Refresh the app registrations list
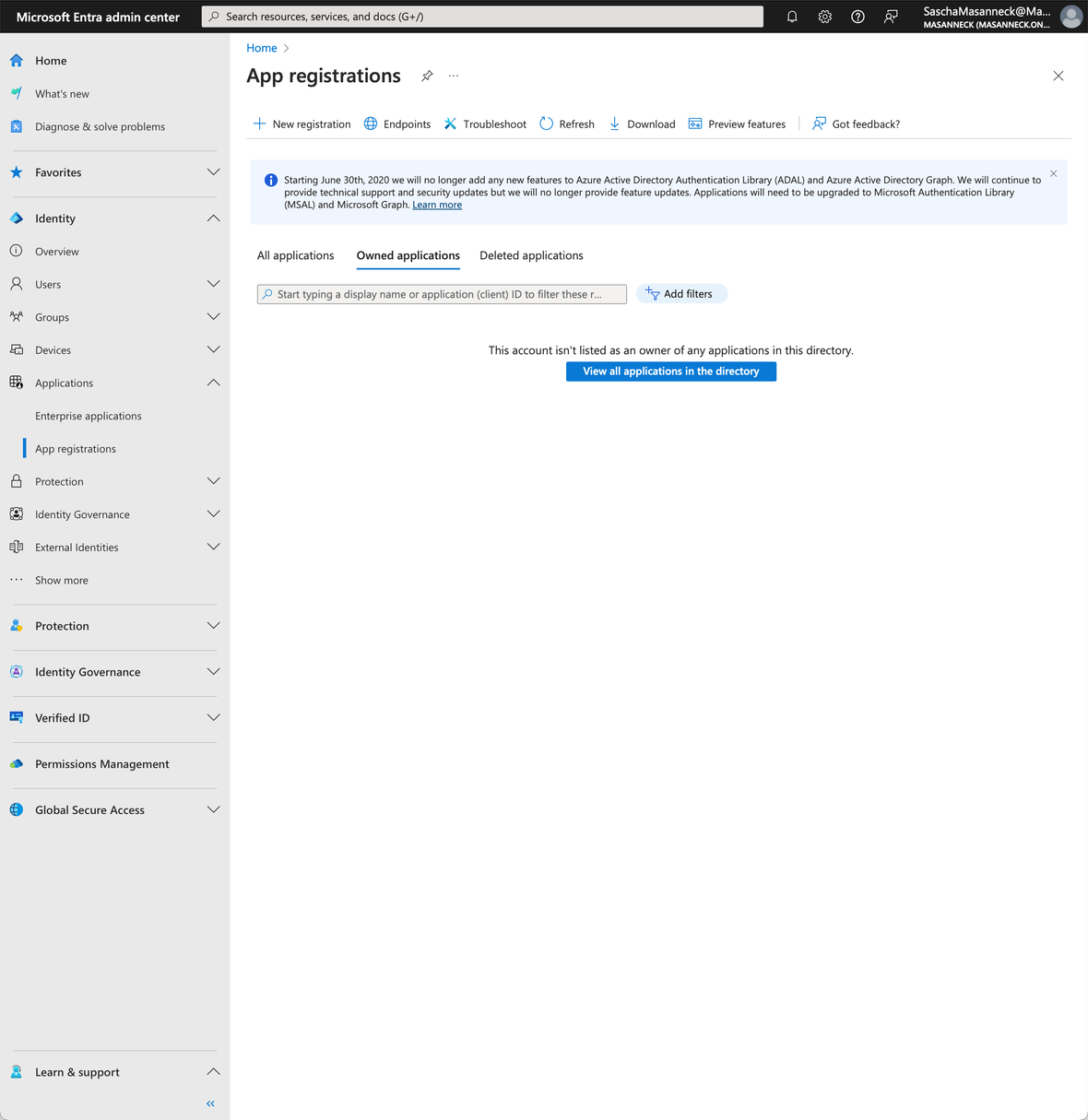 (x=566, y=124)
